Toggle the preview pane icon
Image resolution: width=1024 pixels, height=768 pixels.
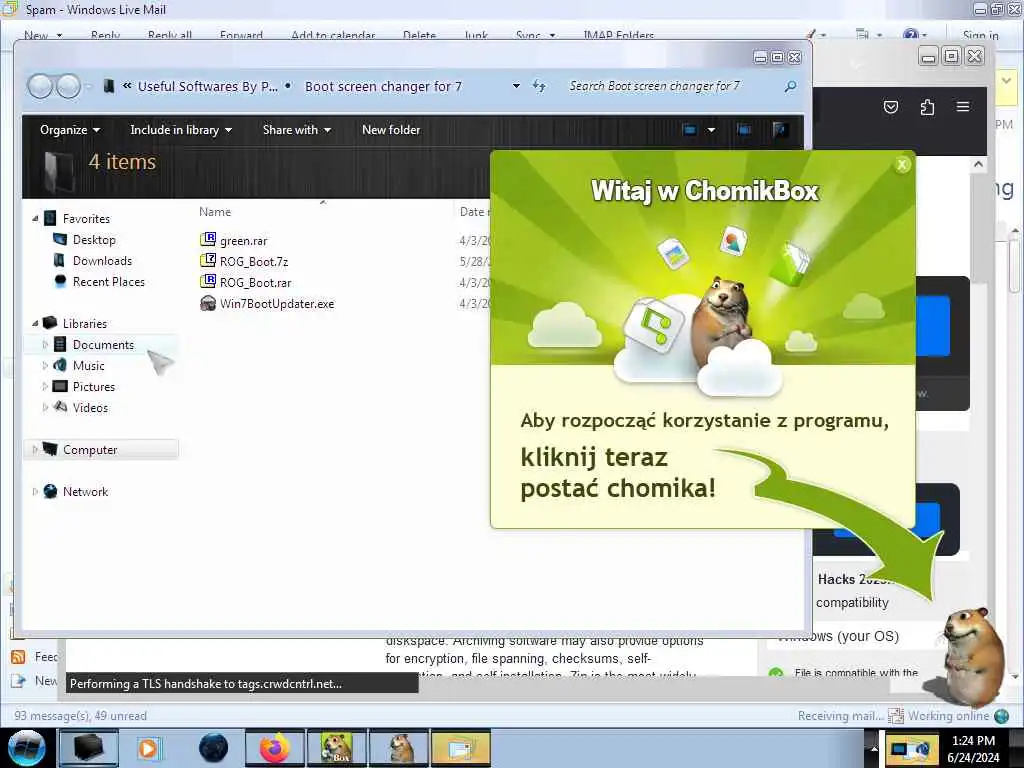[x=743, y=129]
